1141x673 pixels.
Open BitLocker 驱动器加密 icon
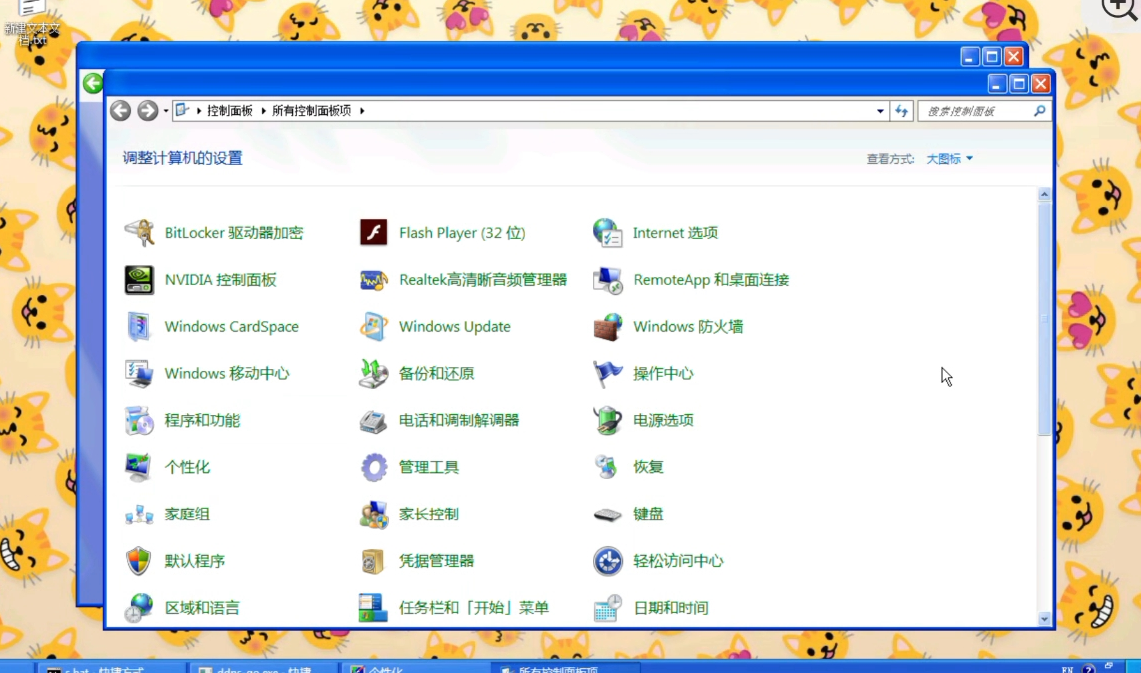pyautogui.click(x=139, y=233)
